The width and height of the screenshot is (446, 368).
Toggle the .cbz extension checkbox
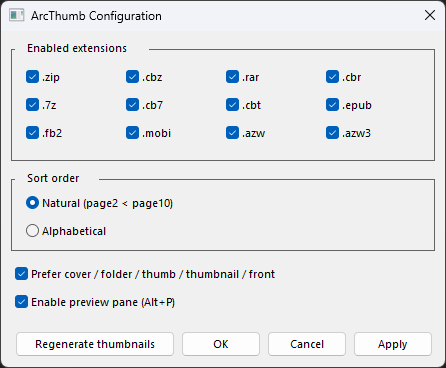132,77
